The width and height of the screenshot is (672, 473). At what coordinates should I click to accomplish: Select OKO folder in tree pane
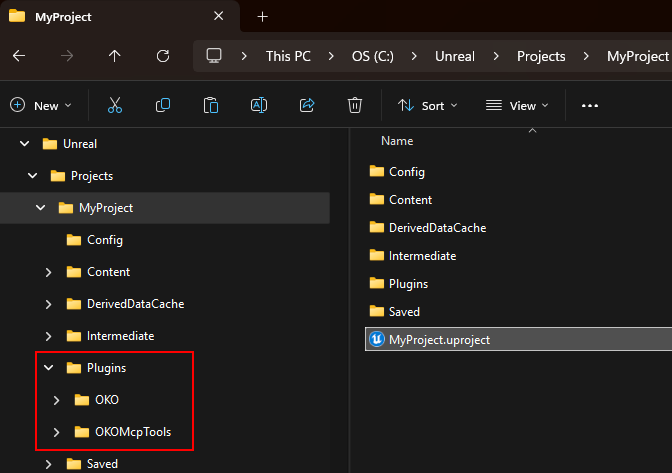point(96,400)
